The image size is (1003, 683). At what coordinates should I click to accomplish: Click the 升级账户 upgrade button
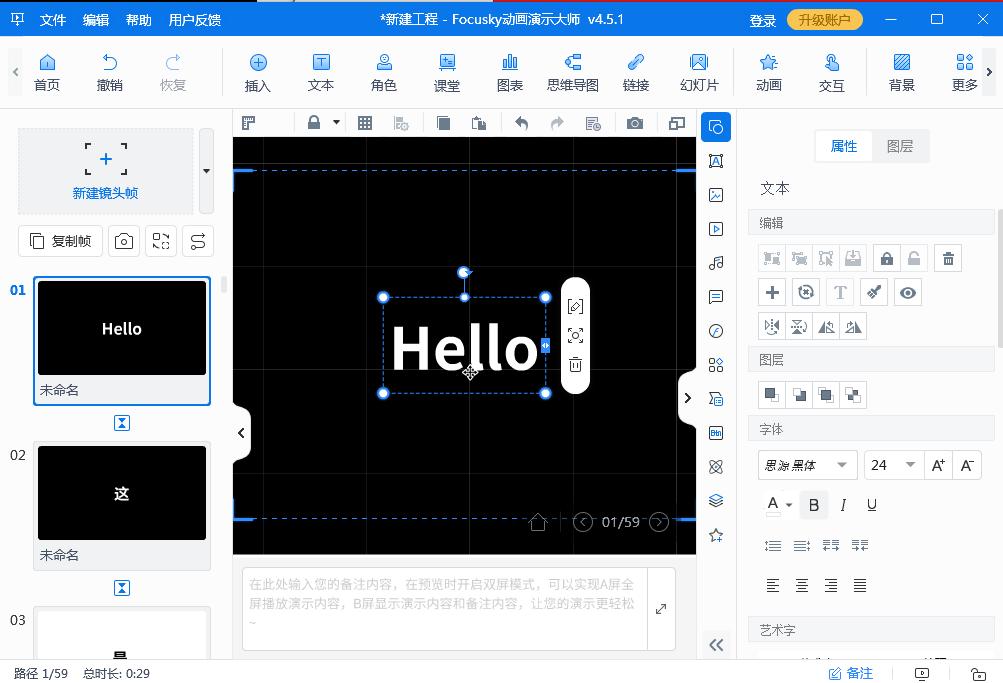click(824, 20)
